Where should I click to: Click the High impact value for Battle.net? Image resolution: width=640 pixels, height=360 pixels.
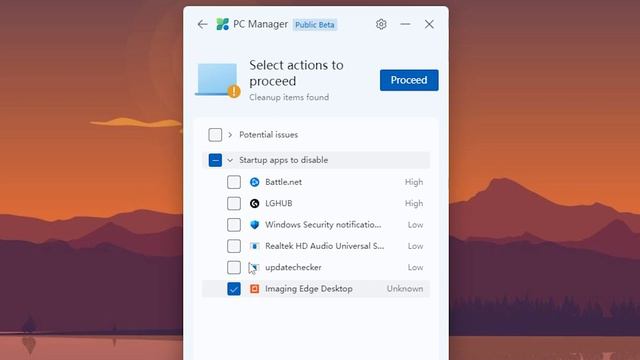pyautogui.click(x=414, y=182)
